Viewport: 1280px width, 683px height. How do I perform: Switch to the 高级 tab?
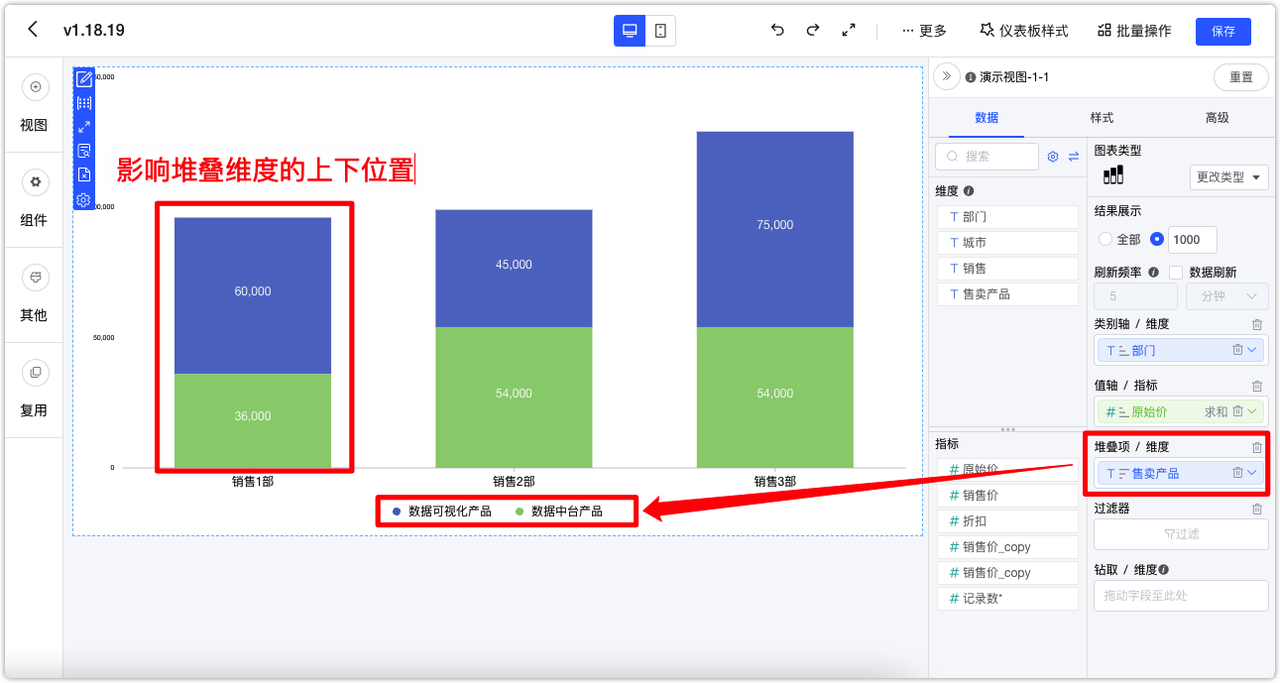1217,117
